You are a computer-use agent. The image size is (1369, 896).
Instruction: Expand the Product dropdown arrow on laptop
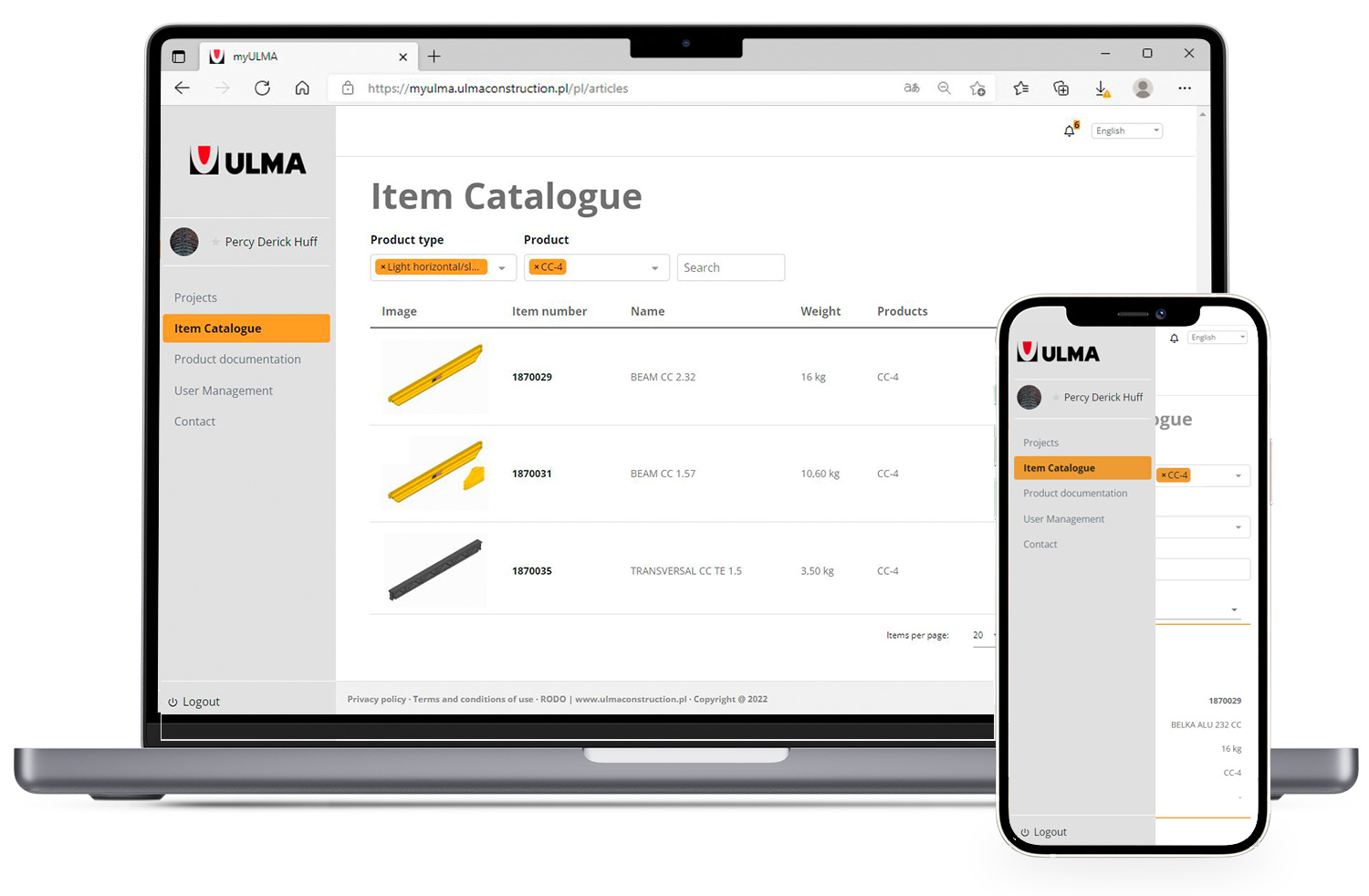pos(654,268)
